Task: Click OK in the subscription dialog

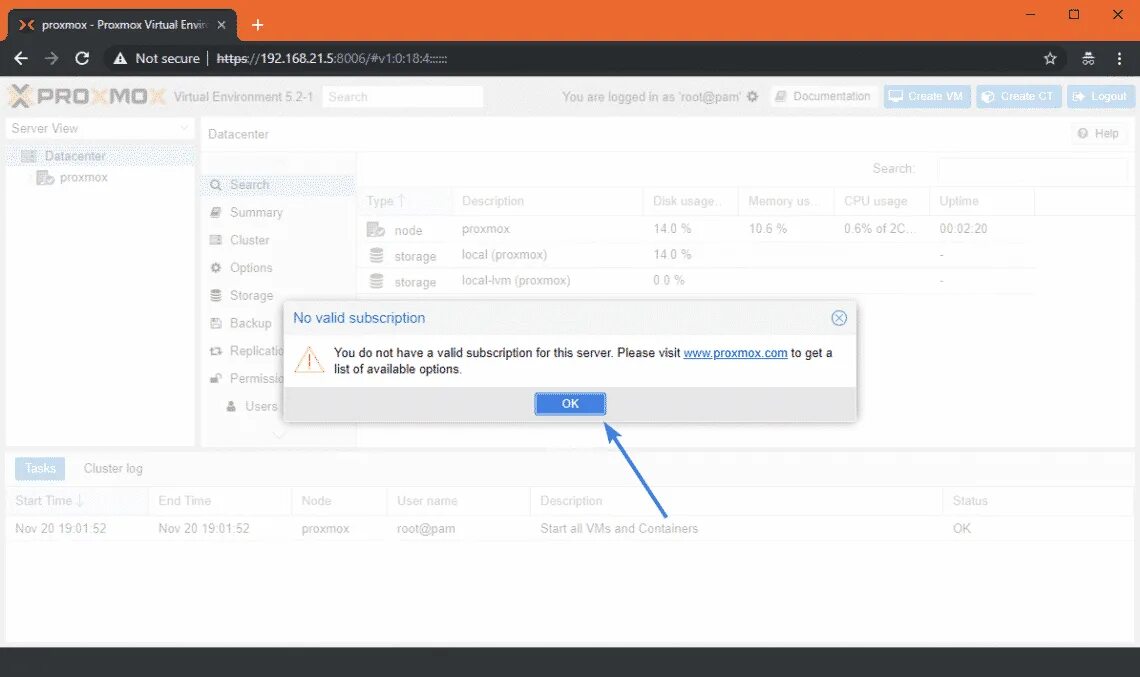Action: point(570,404)
